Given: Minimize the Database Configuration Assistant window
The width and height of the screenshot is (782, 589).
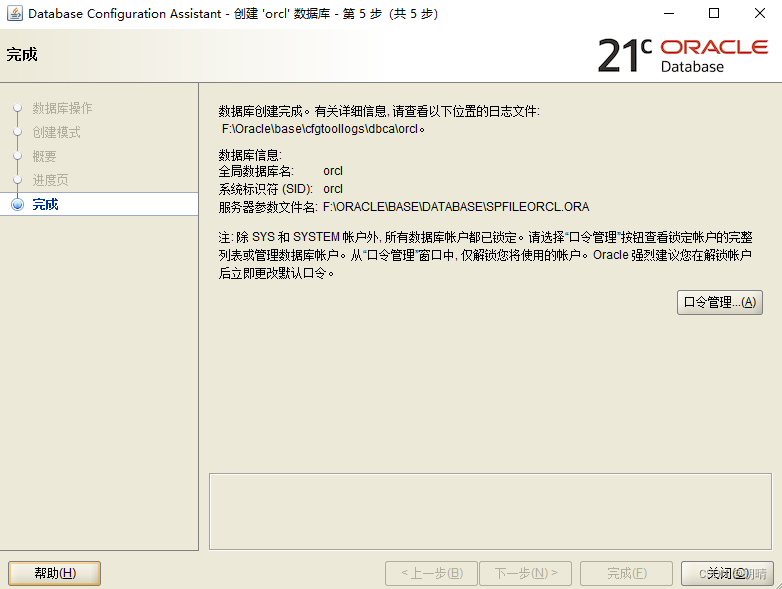Looking at the screenshot, I should coord(669,13).
